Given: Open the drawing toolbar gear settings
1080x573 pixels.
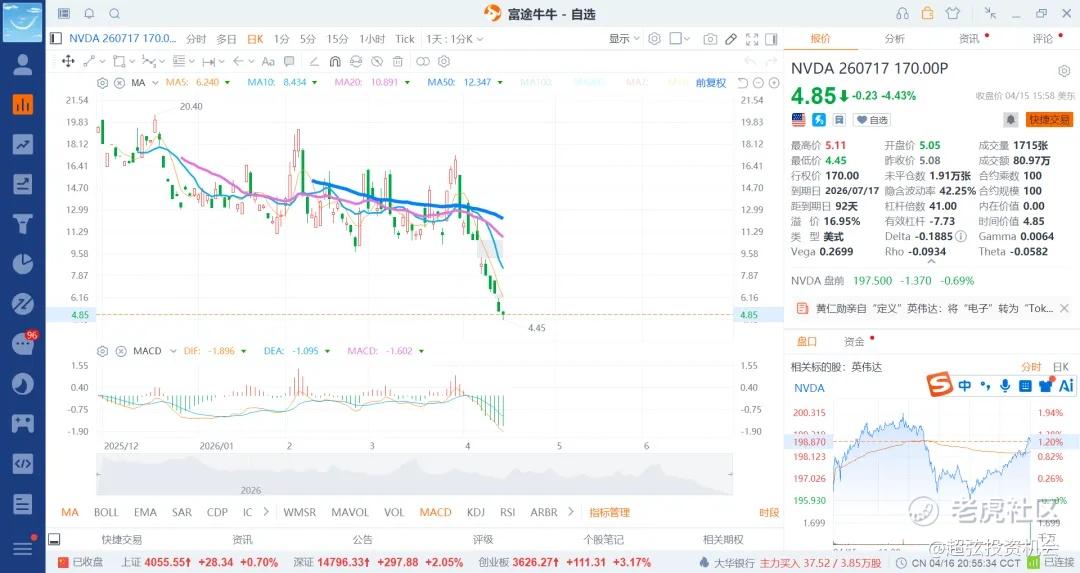Looking at the screenshot, I should click(444, 61).
